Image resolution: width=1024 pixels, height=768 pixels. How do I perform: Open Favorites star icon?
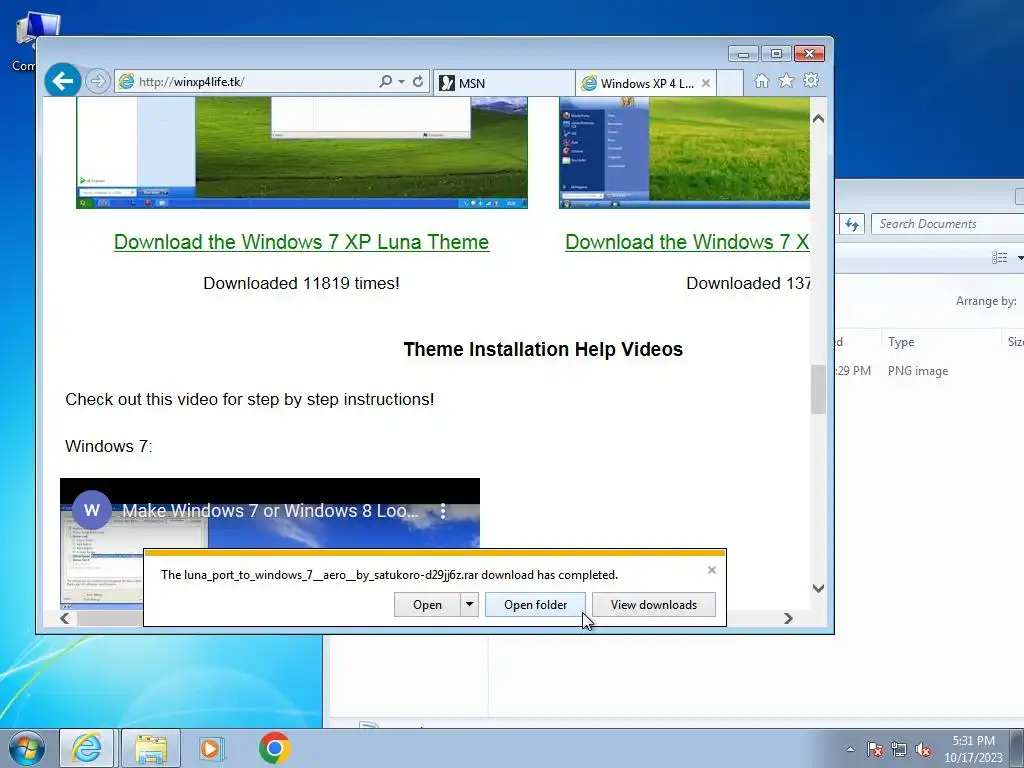pyautogui.click(x=786, y=80)
